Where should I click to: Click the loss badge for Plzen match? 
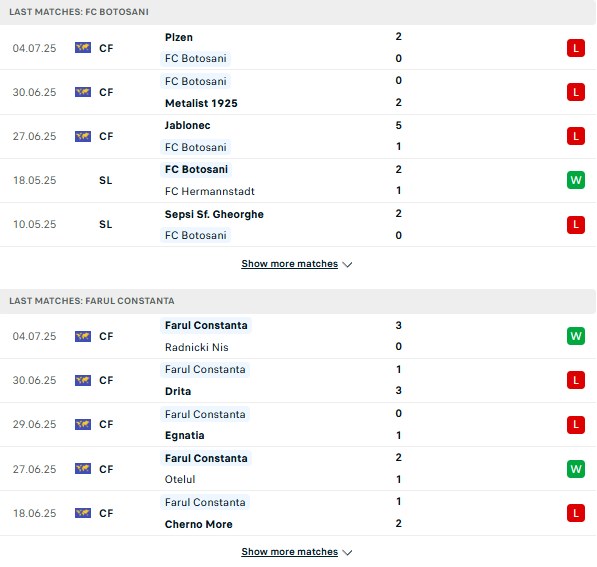(x=575, y=48)
